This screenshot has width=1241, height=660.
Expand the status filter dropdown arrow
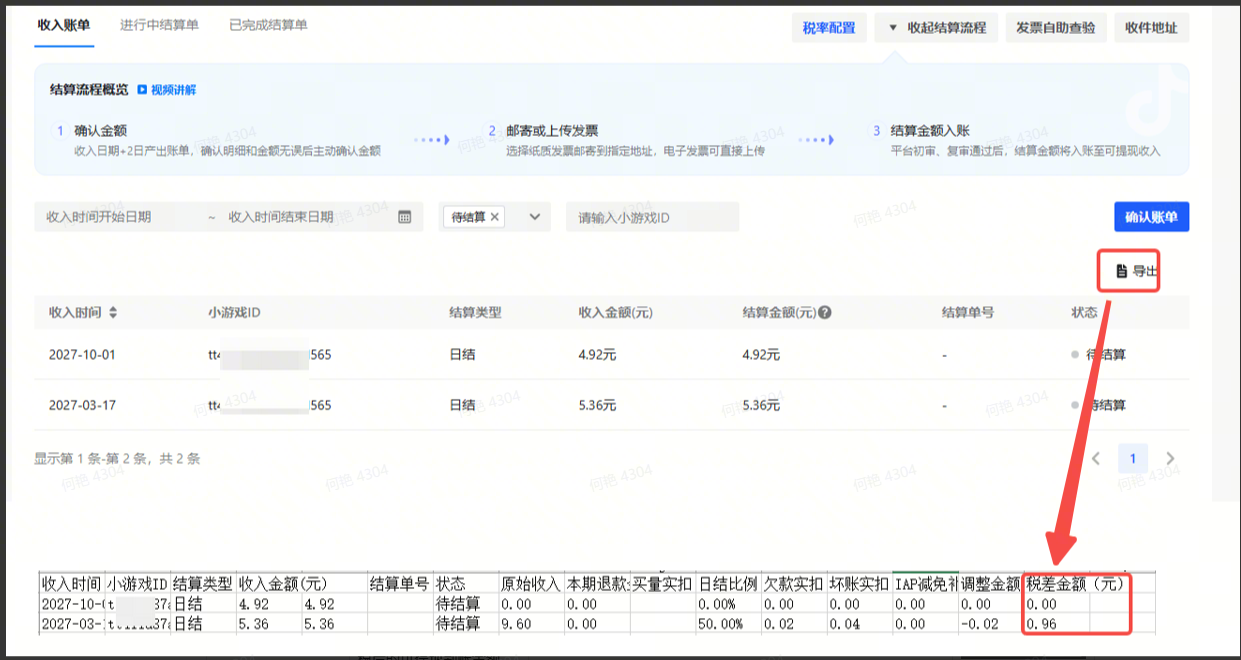534,217
